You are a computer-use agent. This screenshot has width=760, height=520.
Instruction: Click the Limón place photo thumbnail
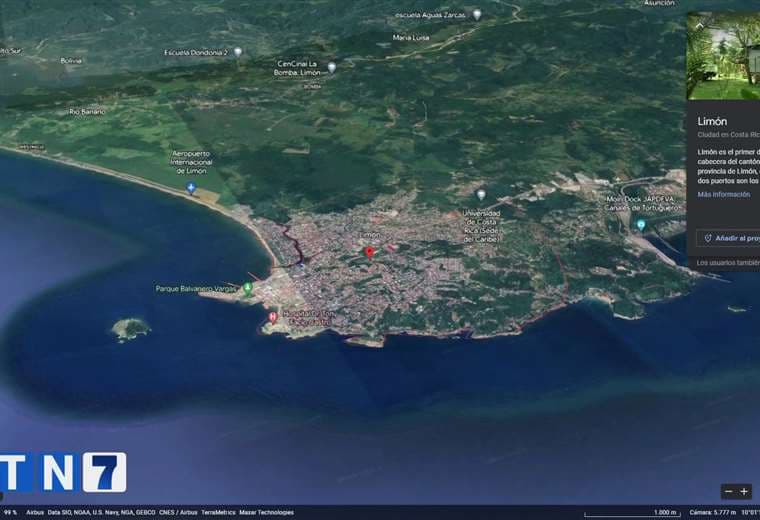[723, 56]
